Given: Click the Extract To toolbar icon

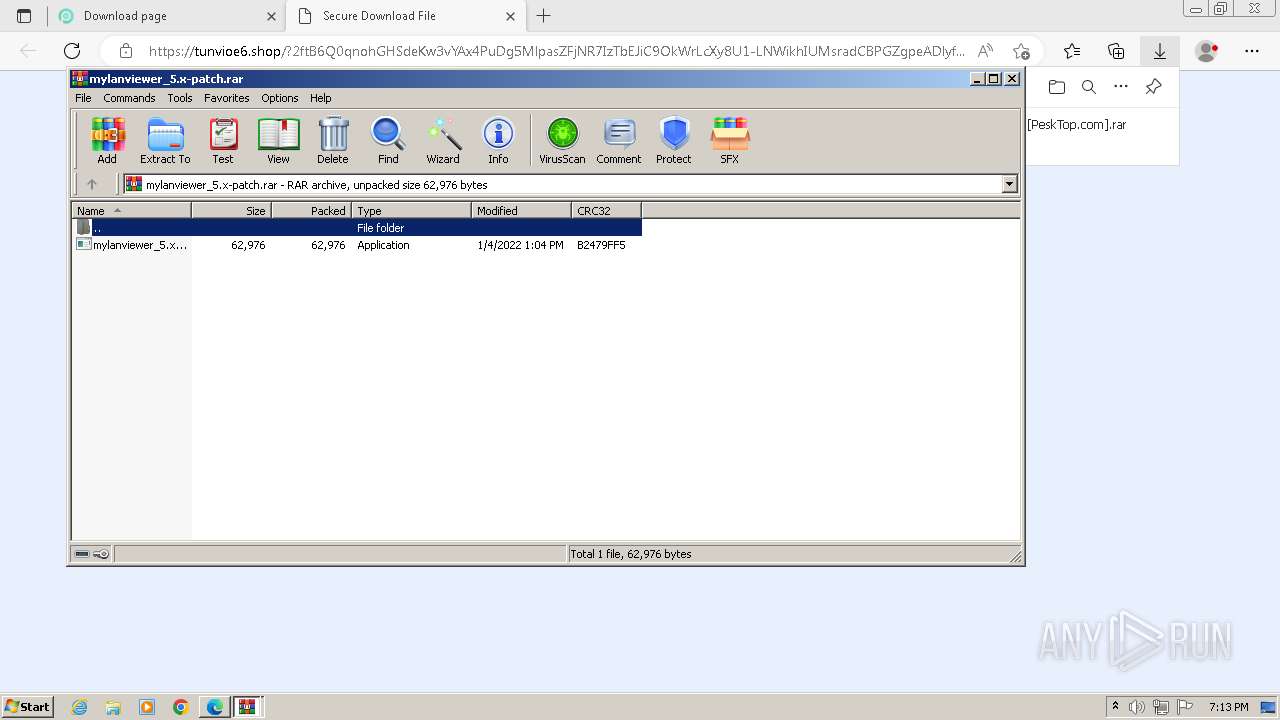Looking at the screenshot, I should (x=165, y=141).
